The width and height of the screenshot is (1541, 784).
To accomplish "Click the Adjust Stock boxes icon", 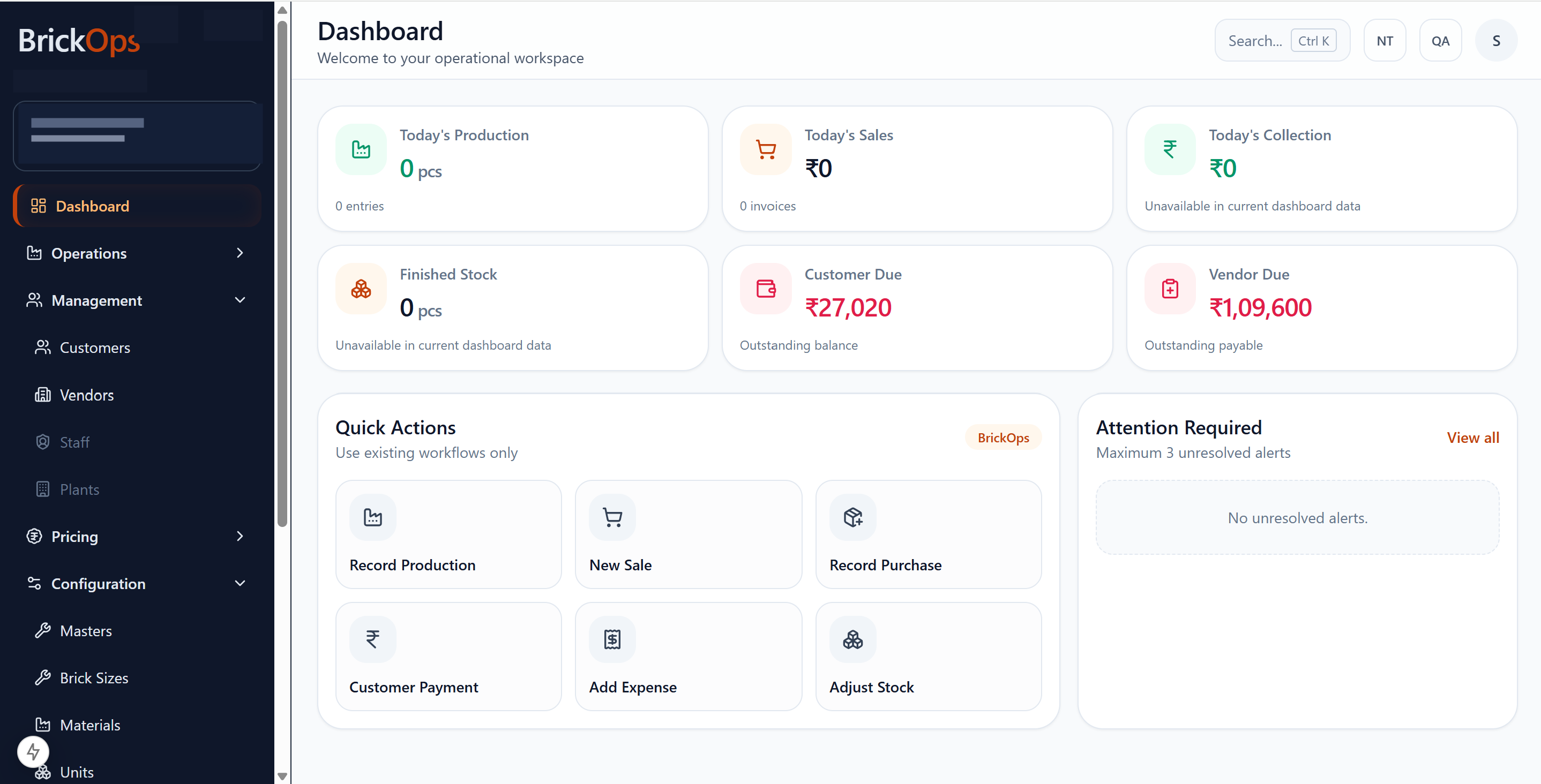I will pos(853,639).
